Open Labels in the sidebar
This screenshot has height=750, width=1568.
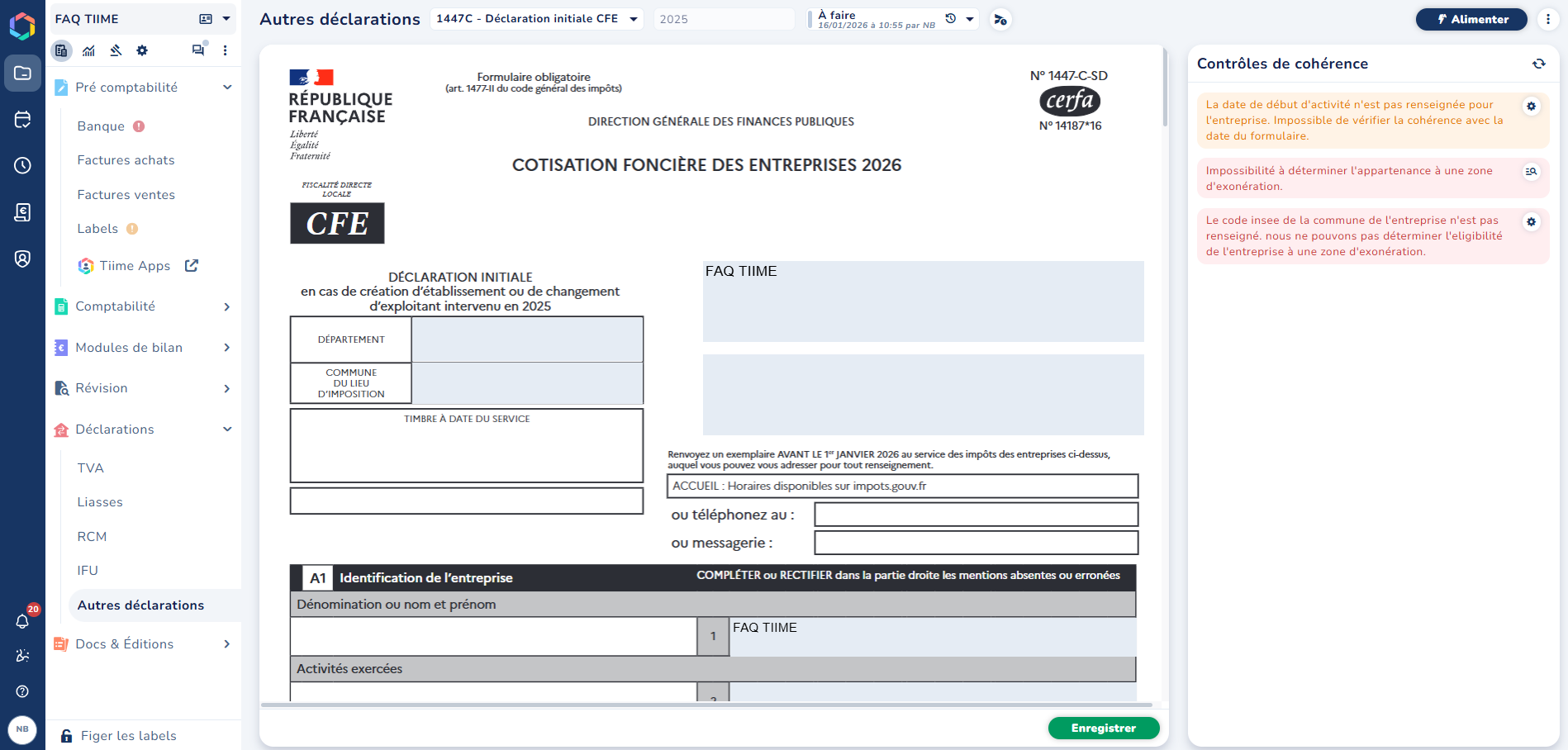(x=97, y=229)
